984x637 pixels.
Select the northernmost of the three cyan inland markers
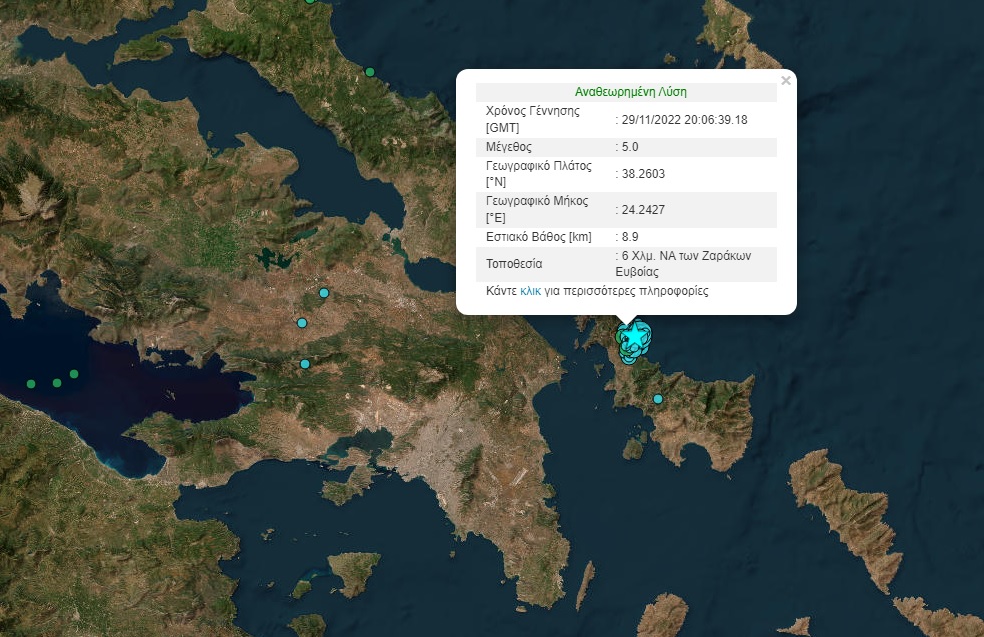pos(324,293)
